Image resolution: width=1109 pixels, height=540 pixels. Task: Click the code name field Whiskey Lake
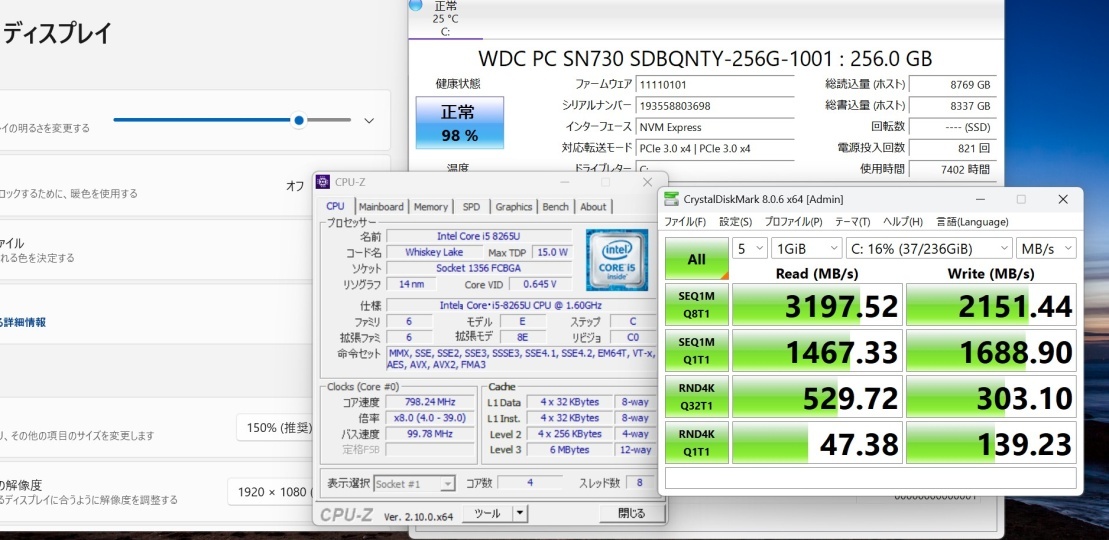434,252
